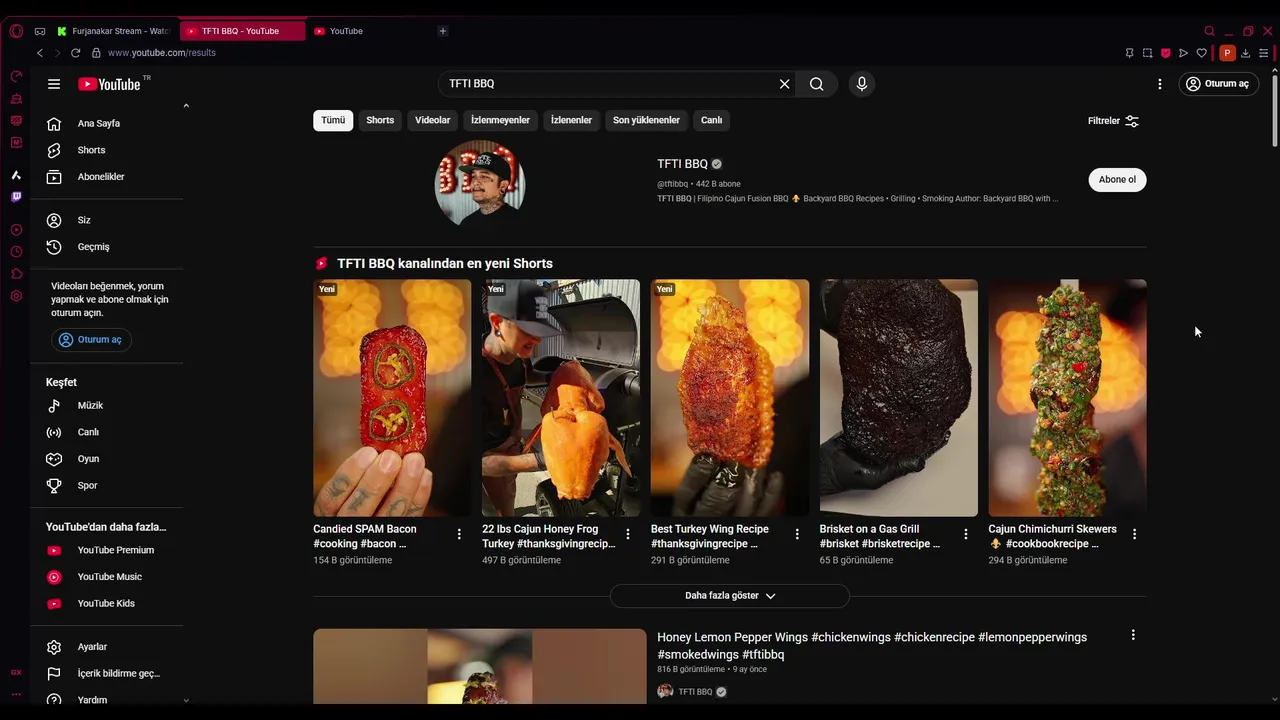Select the İzlenenler filter chip
Image resolution: width=1280 pixels, height=720 pixels.
[x=572, y=120]
